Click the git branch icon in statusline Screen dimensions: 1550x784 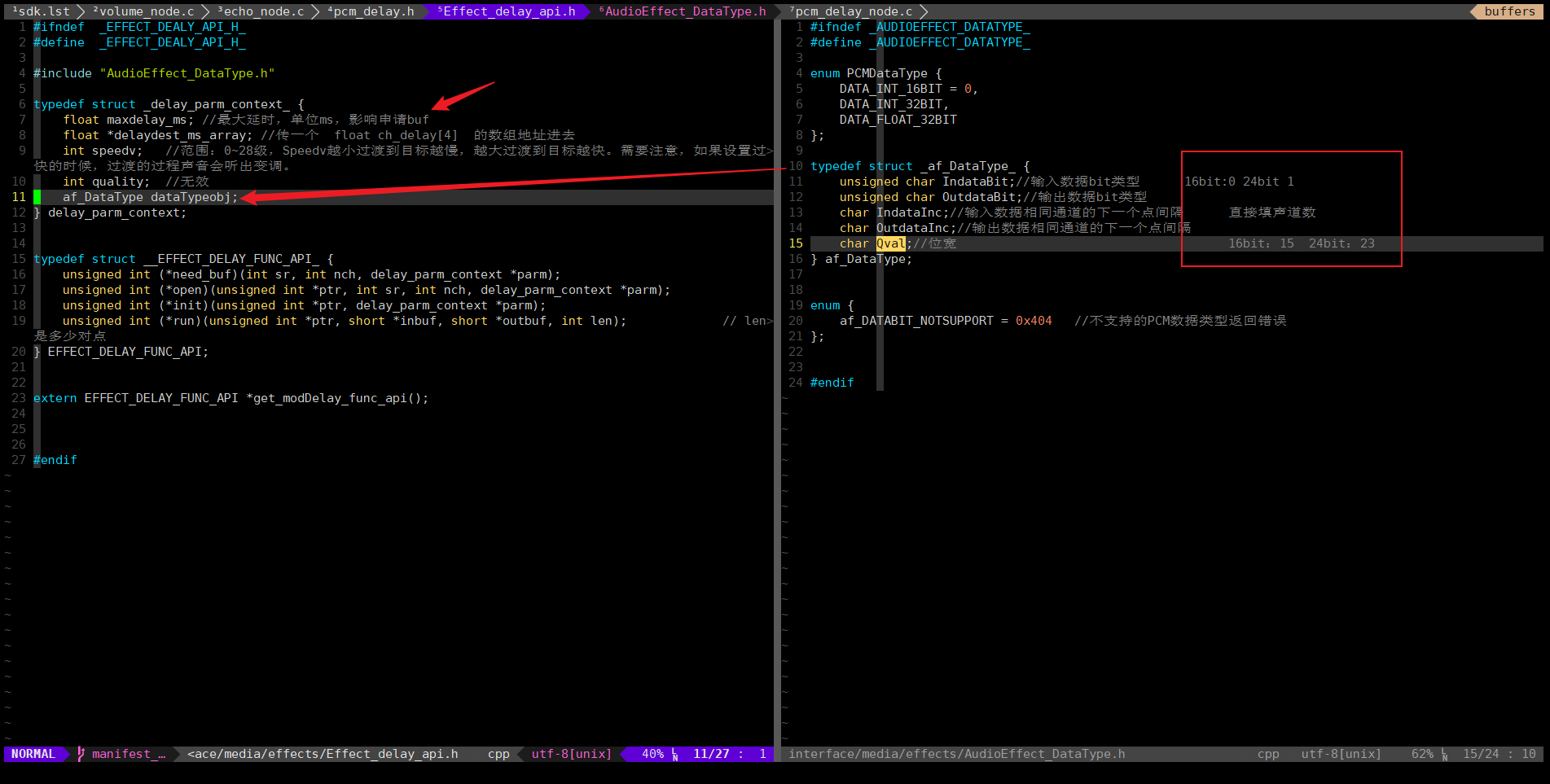(x=81, y=754)
